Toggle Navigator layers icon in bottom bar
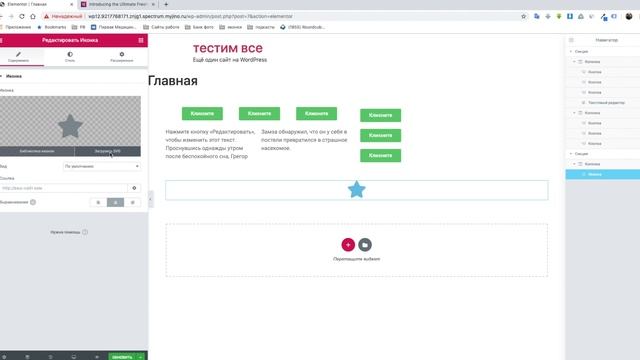Image resolution: width=640 pixels, height=360 pixels. pyautogui.click(x=27, y=357)
